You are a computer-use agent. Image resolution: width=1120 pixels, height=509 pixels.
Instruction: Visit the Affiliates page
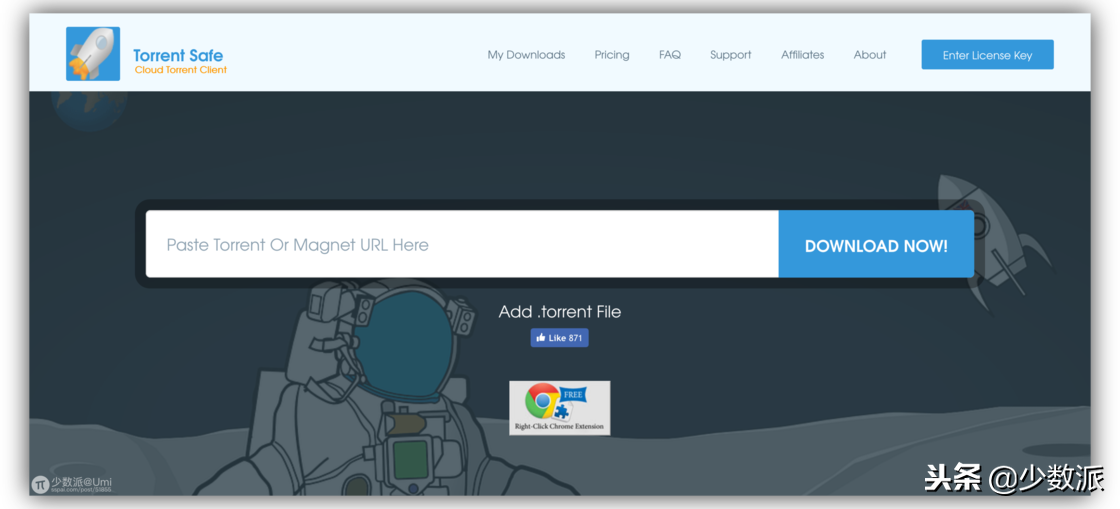pos(803,55)
